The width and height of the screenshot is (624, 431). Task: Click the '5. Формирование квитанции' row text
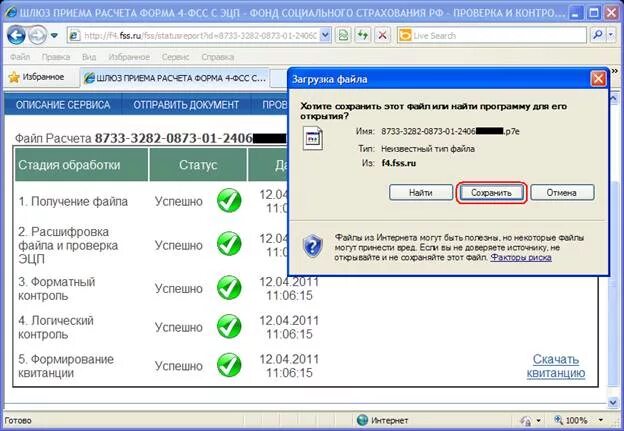pyautogui.click(x=66, y=366)
